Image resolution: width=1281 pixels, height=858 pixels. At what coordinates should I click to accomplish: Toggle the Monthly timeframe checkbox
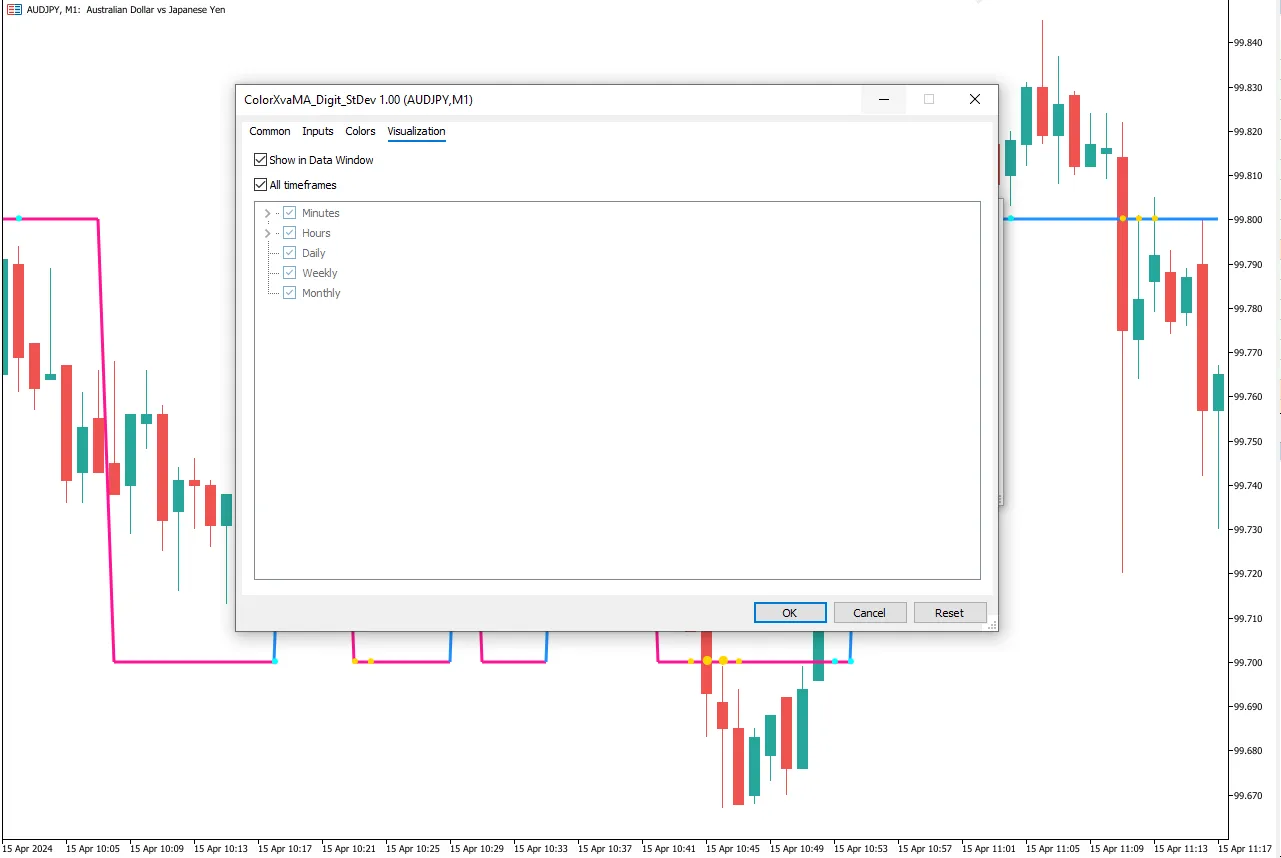[x=290, y=293]
